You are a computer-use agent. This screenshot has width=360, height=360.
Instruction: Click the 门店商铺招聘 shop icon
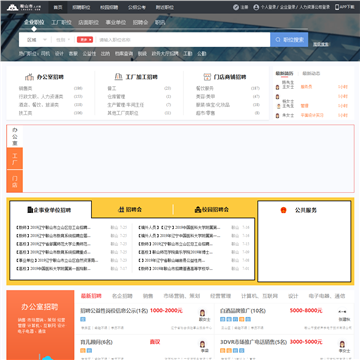207,77
